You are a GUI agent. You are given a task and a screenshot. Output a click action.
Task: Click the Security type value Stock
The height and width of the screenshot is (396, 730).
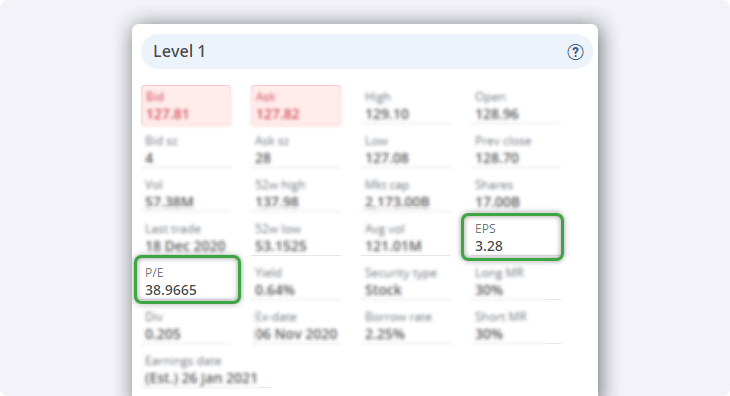(x=383, y=290)
